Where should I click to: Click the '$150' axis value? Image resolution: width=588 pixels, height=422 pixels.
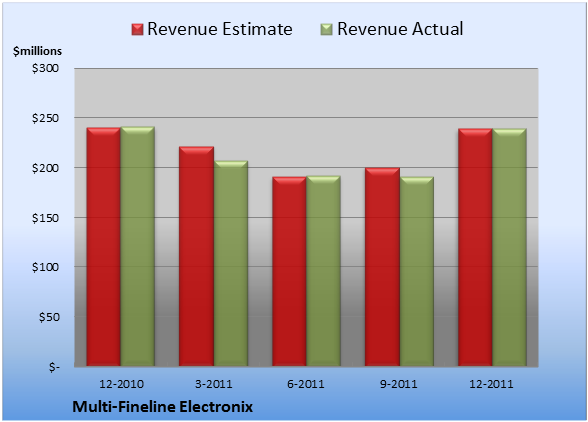click(45, 218)
